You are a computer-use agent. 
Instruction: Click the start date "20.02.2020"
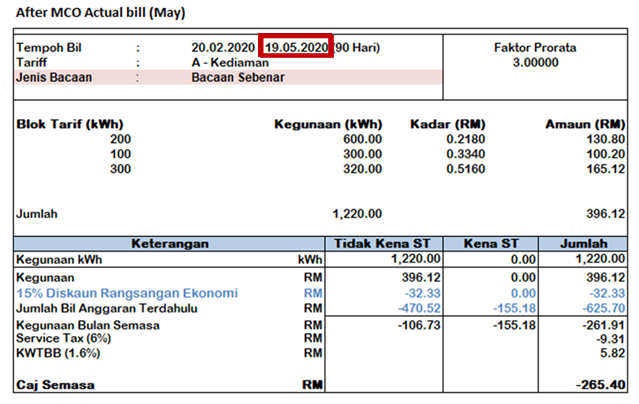[x=223, y=48]
